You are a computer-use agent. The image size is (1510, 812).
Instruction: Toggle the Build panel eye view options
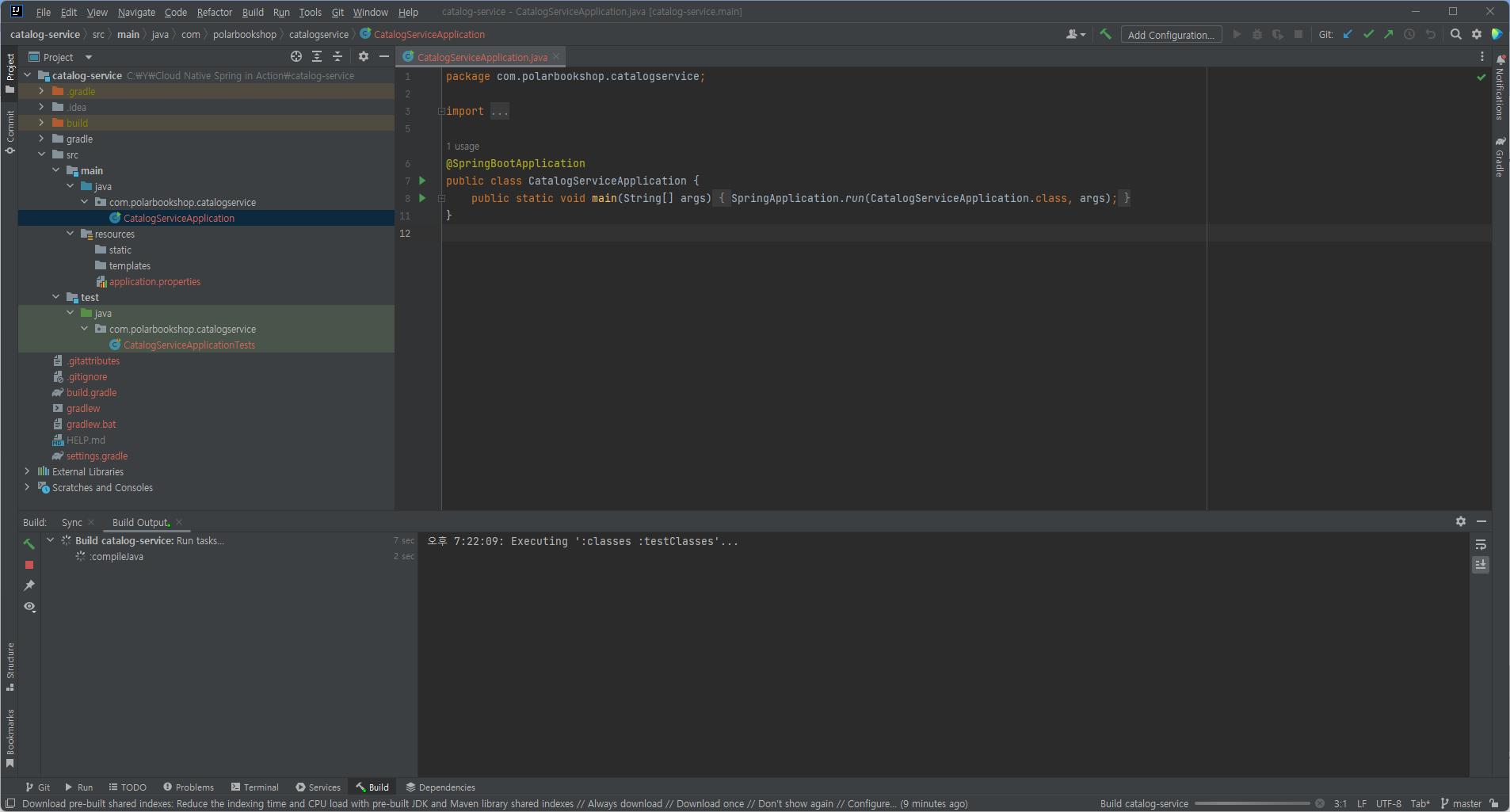[x=29, y=607]
